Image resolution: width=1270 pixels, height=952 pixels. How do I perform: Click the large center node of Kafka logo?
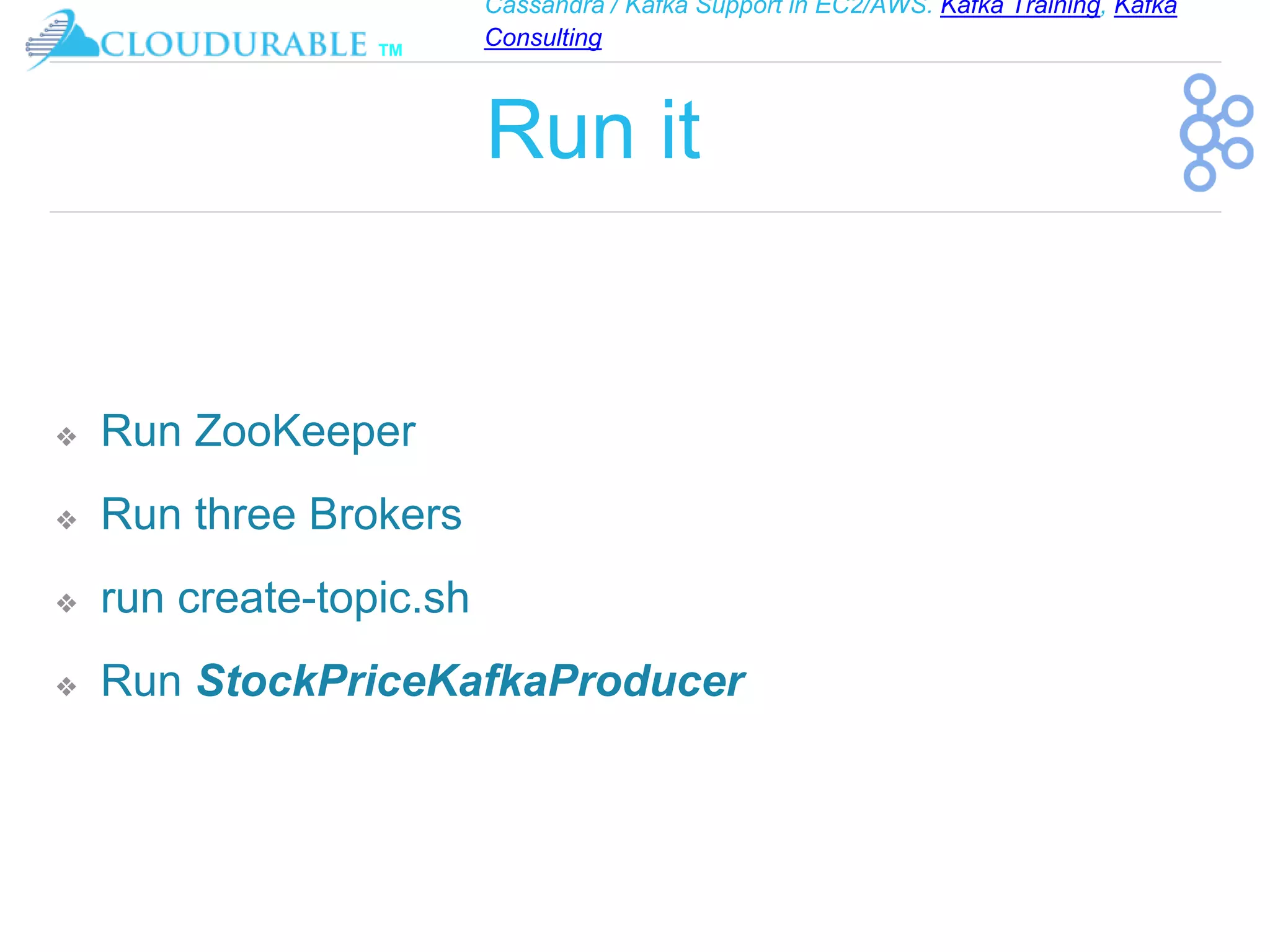[x=1200, y=133]
